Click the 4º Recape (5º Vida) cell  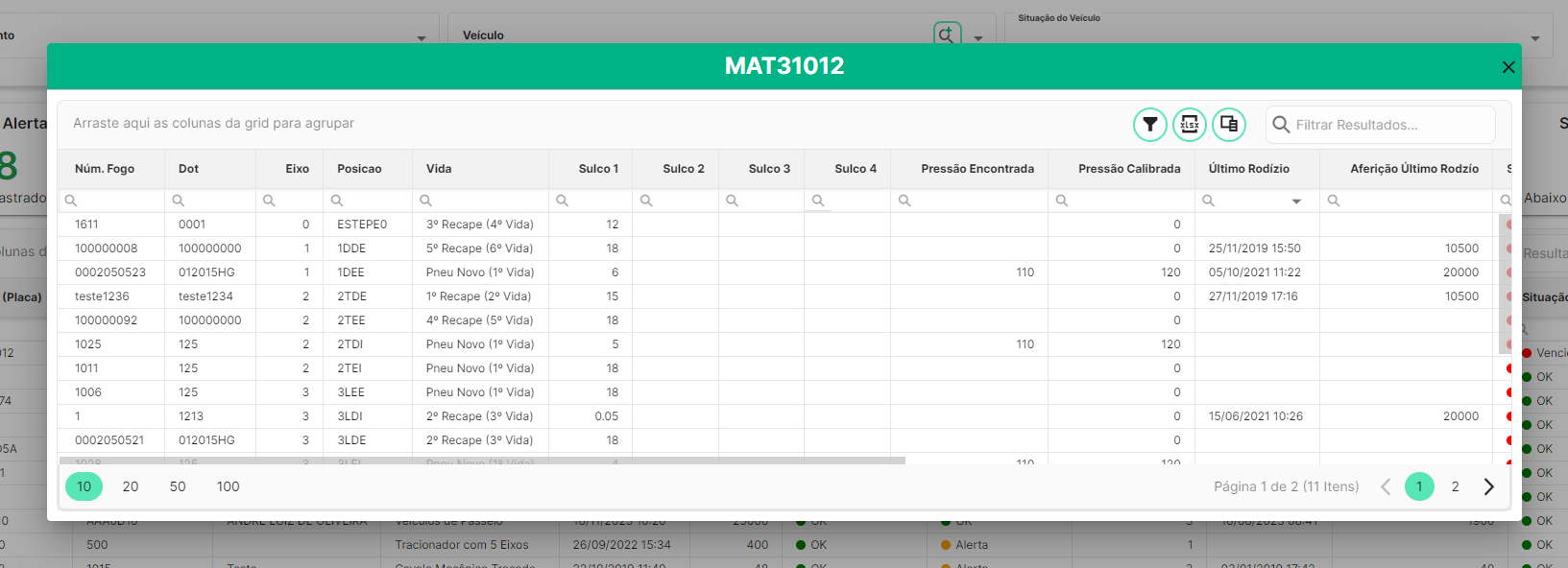(480, 320)
